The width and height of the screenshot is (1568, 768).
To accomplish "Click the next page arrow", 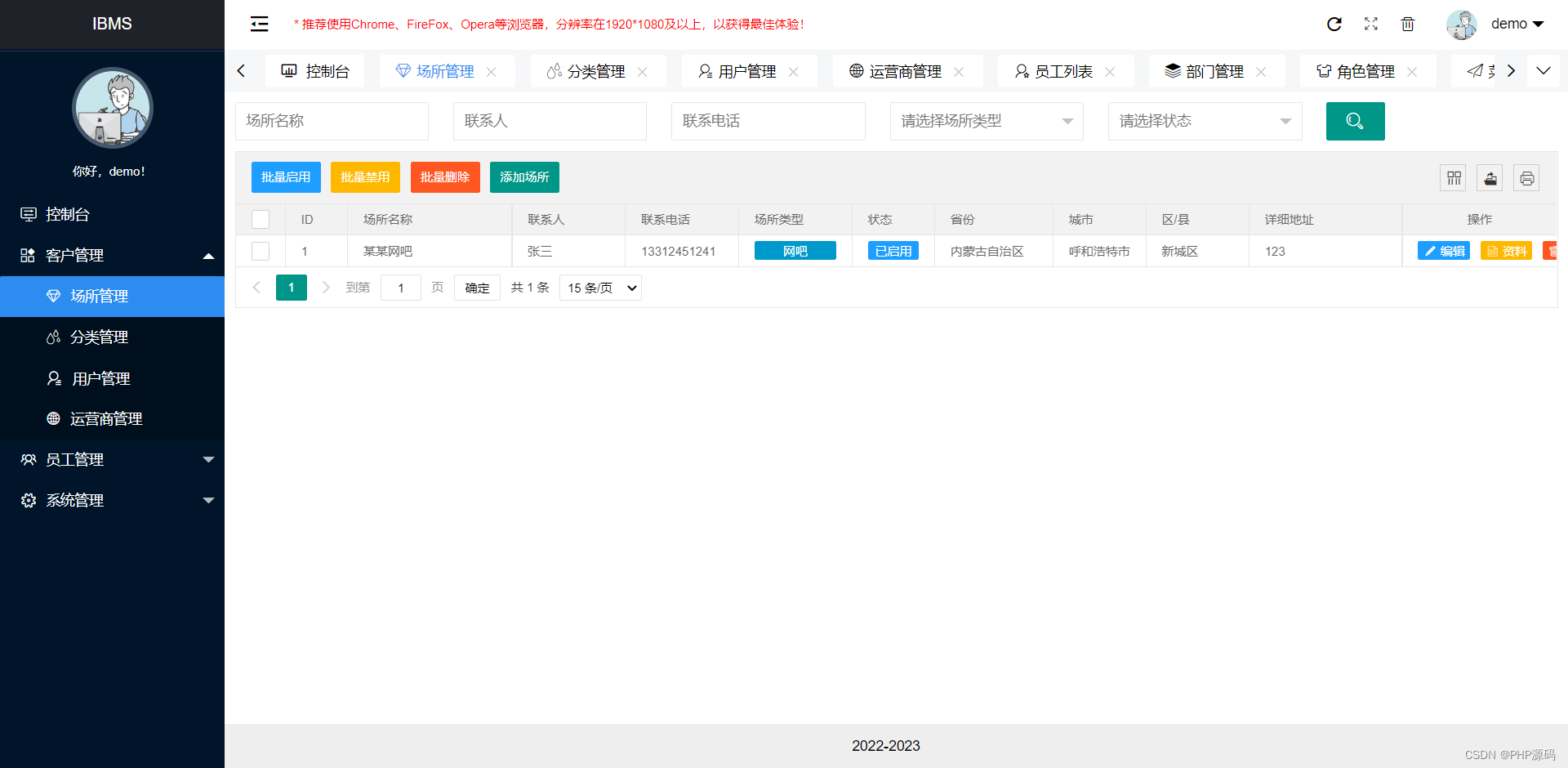I will coord(326,288).
